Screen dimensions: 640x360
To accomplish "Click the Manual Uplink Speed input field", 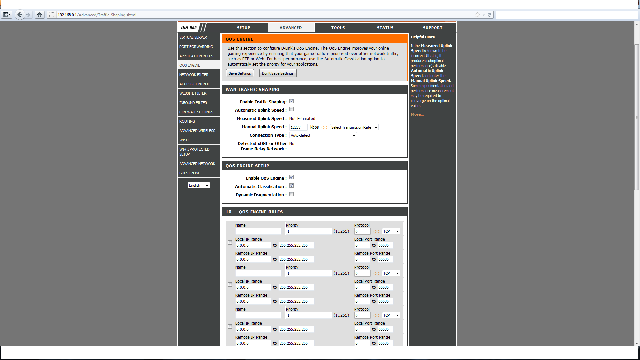I will coord(298,127).
